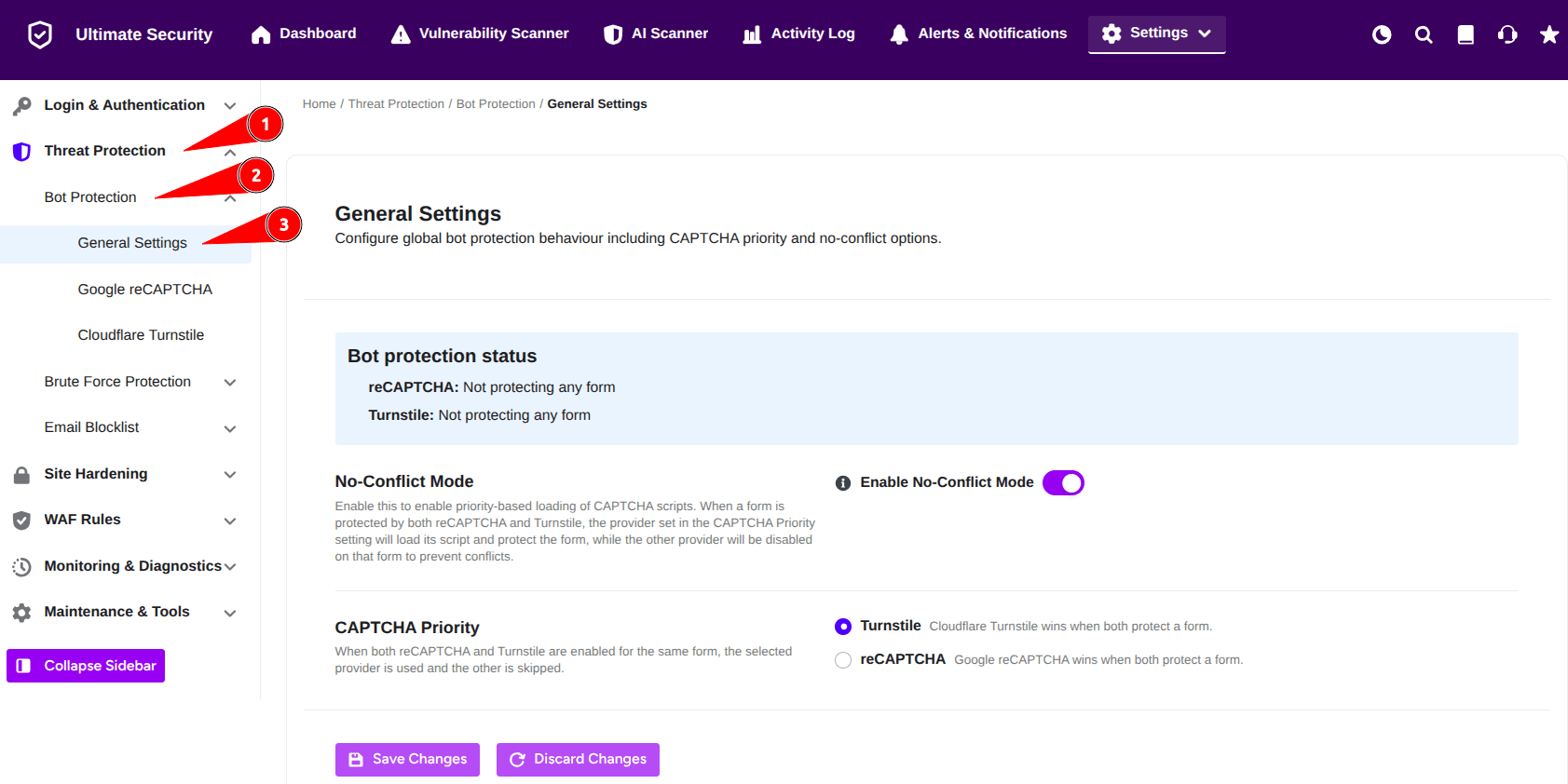Image resolution: width=1568 pixels, height=784 pixels.
Task: Click the info icon beside Enable No-Conflict Mode
Action: click(843, 483)
